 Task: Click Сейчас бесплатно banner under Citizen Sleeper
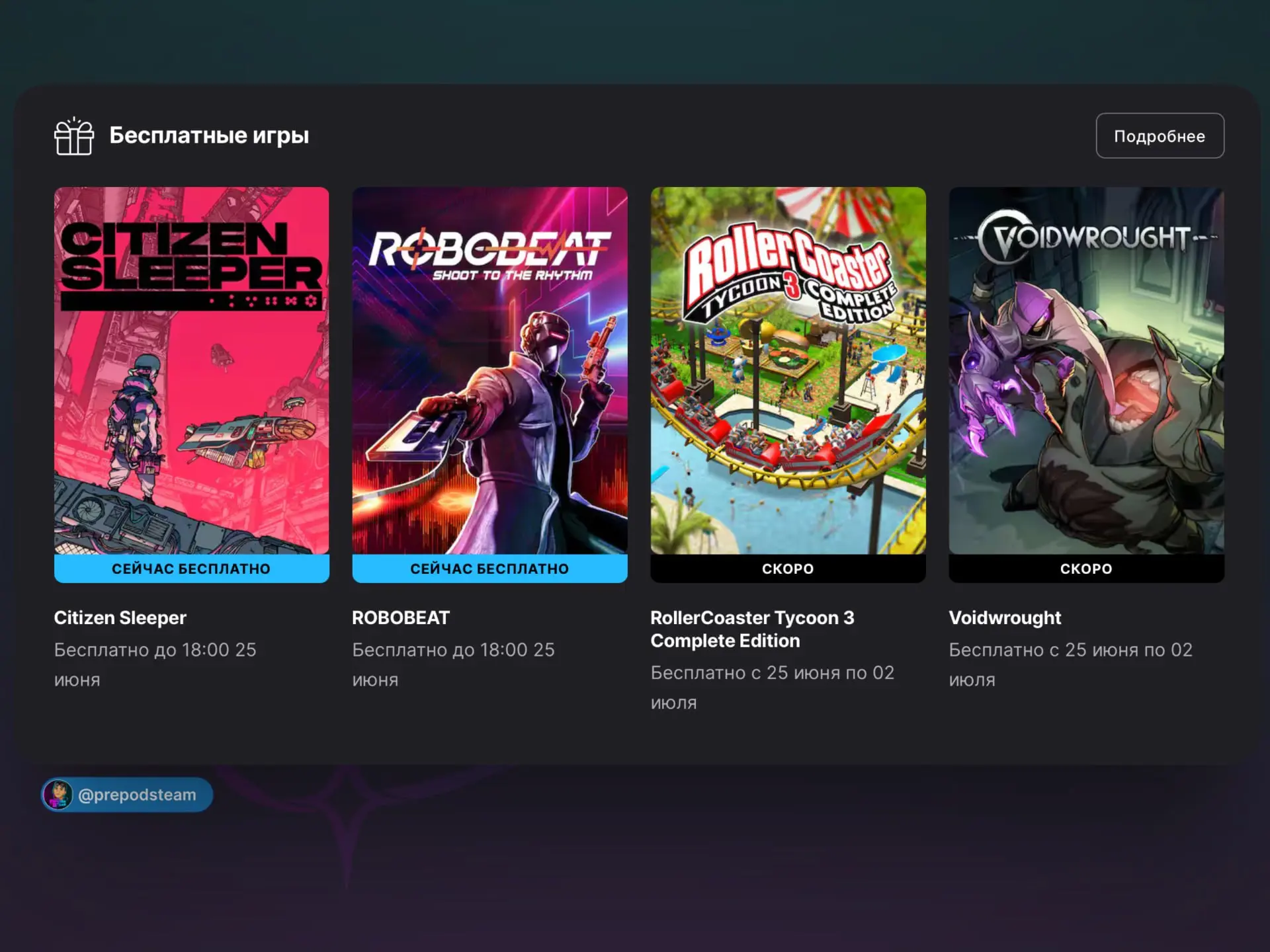tap(191, 569)
